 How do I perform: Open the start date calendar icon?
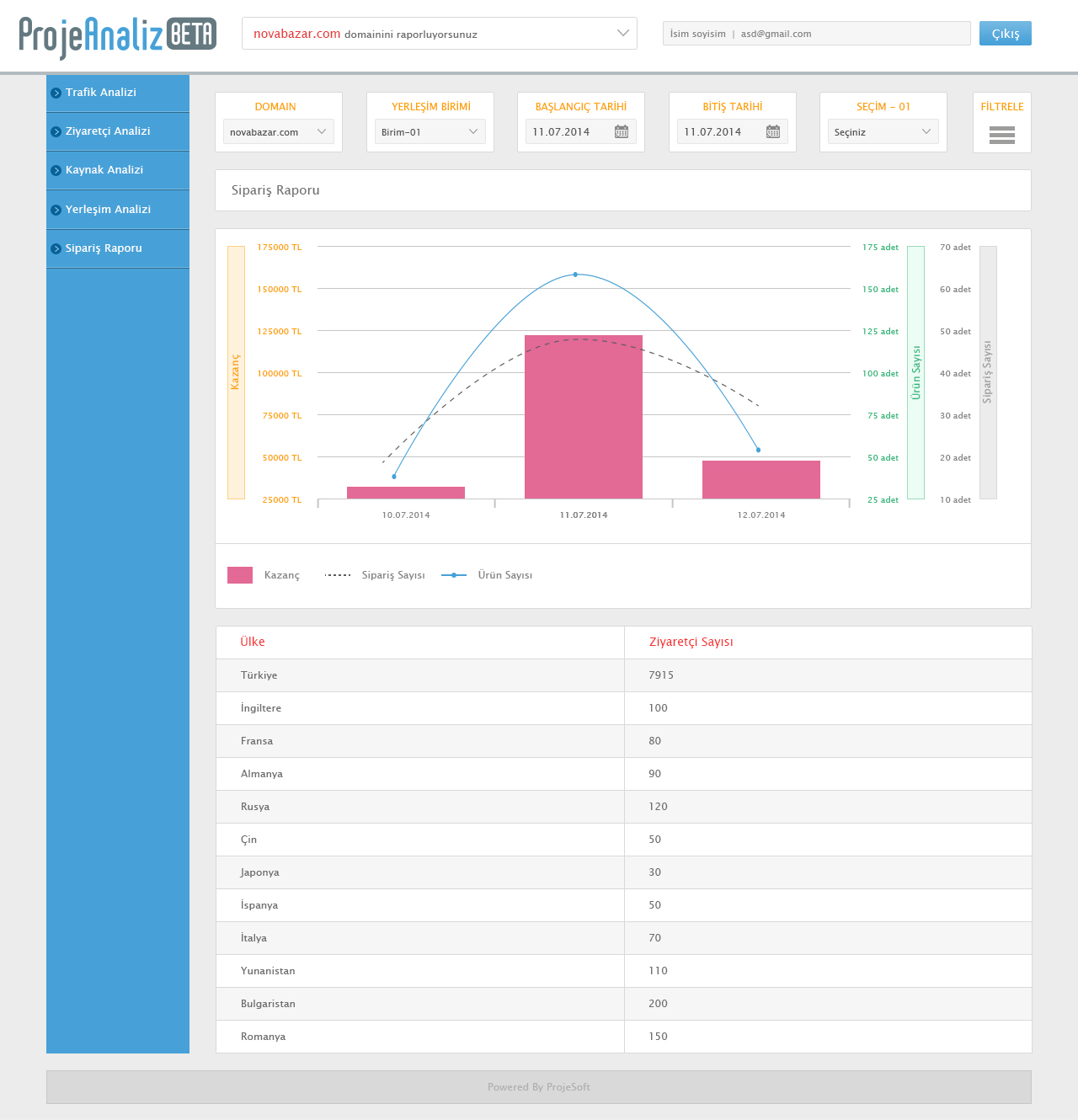622,131
